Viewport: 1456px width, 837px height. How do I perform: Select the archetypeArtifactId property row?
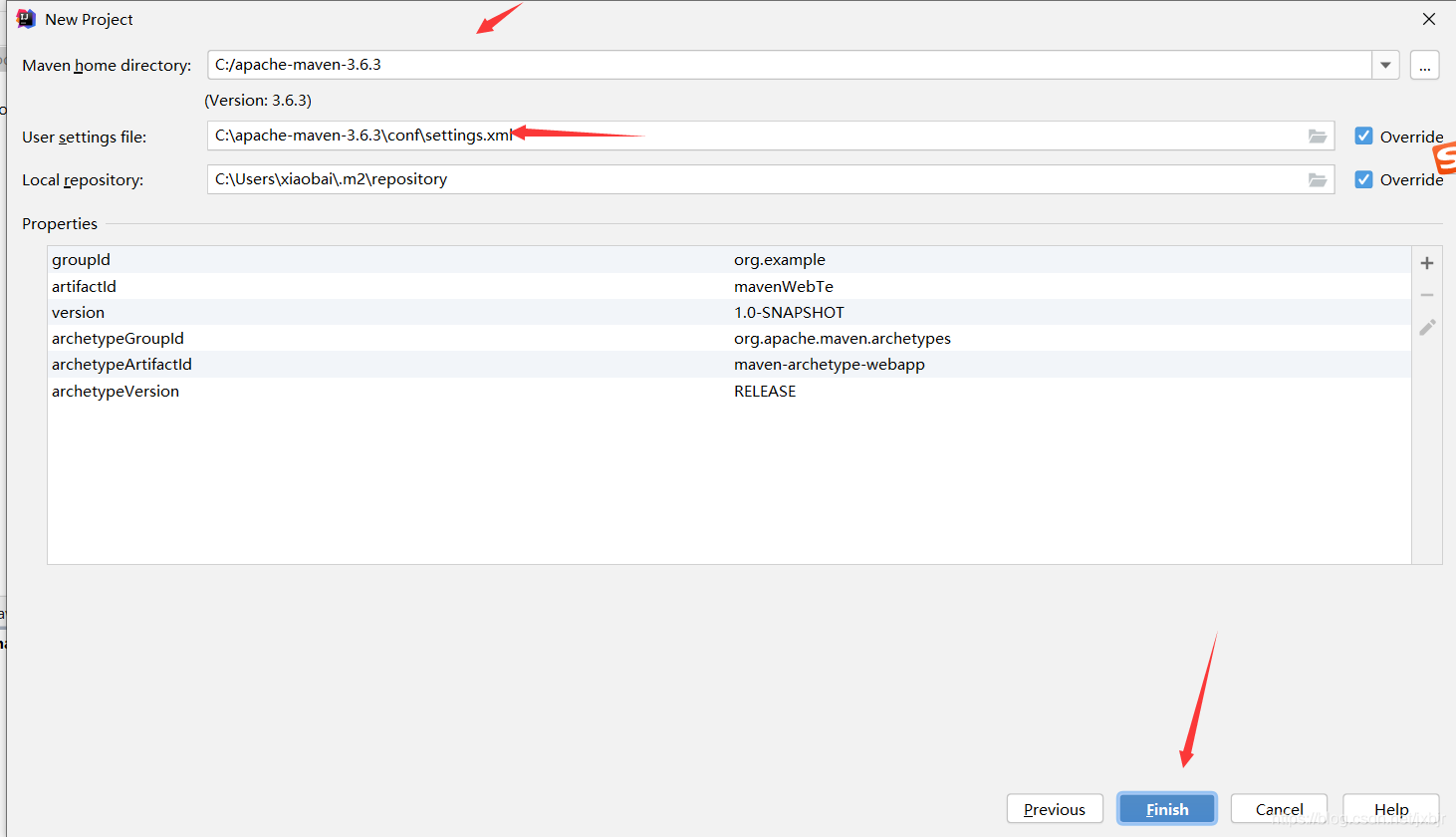[729, 365]
